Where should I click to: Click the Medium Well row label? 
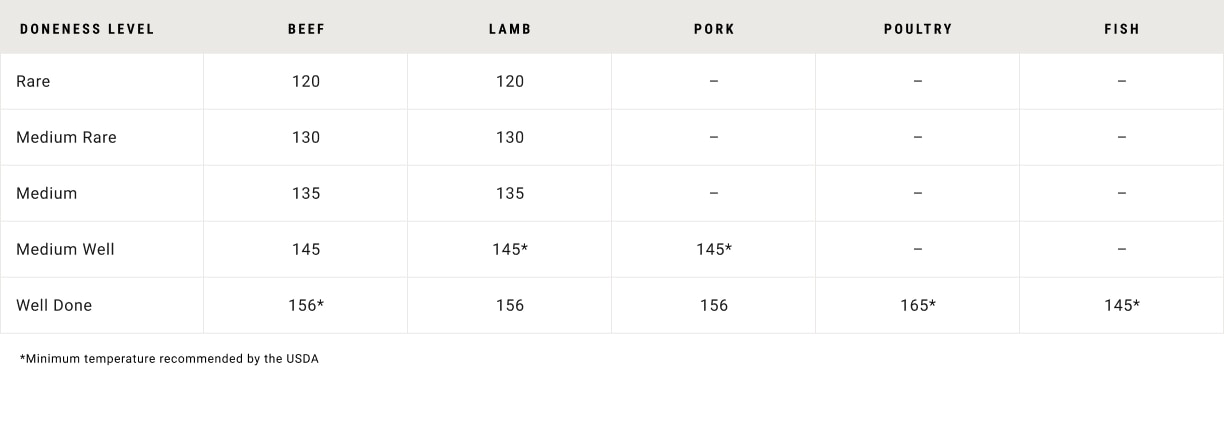(65, 249)
